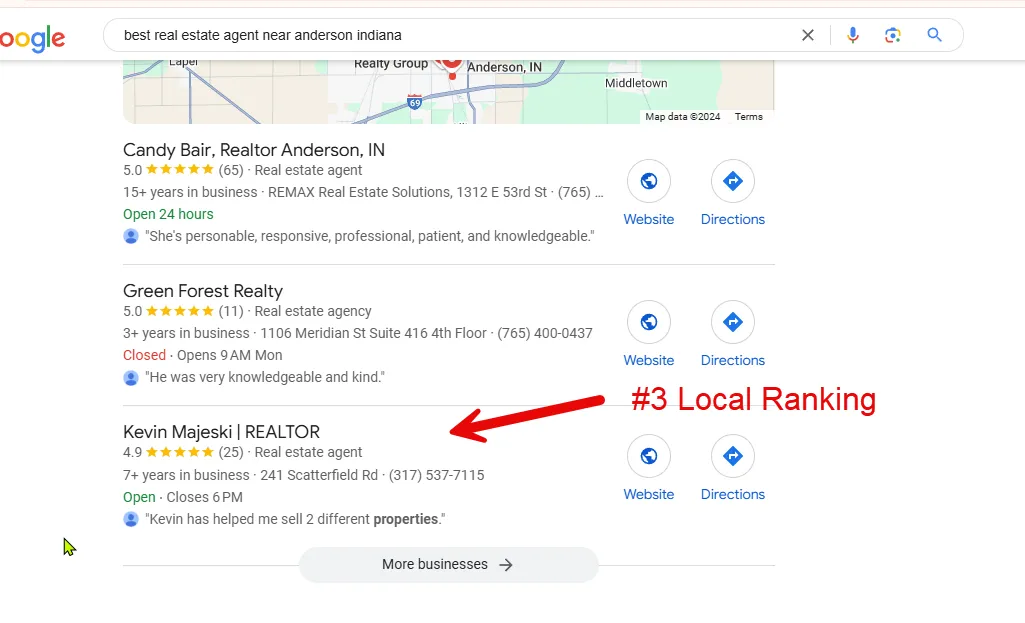Open Candy Bair's website globe icon
Image resolution: width=1025 pixels, height=623 pixels.
coord(648,181)
